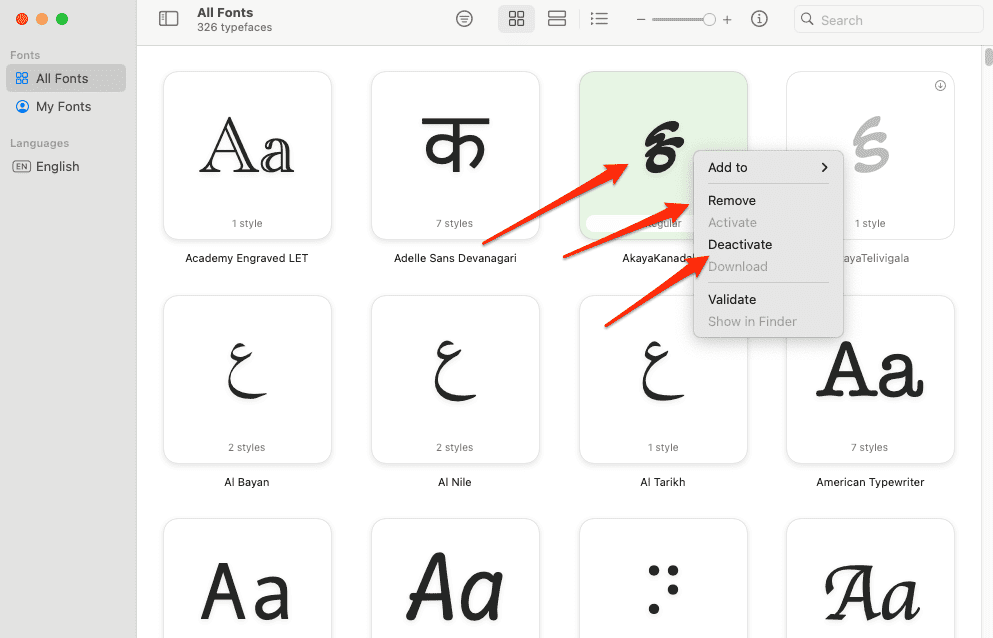This screenshot has width=993, height=638.
Task: Switch to grid view
Action: (x=516, y=19)
